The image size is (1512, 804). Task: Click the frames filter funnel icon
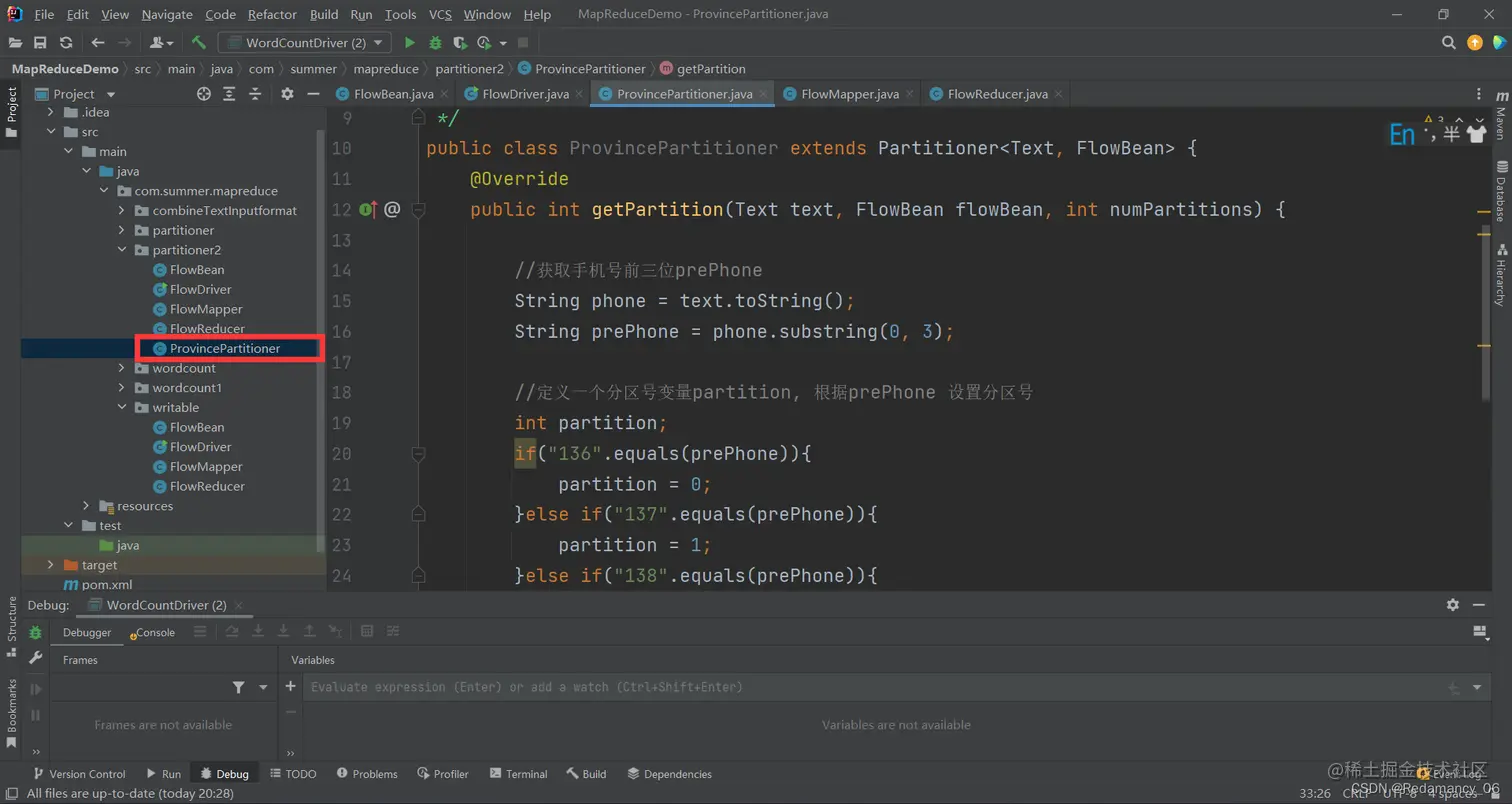click(x=238, y=687)
